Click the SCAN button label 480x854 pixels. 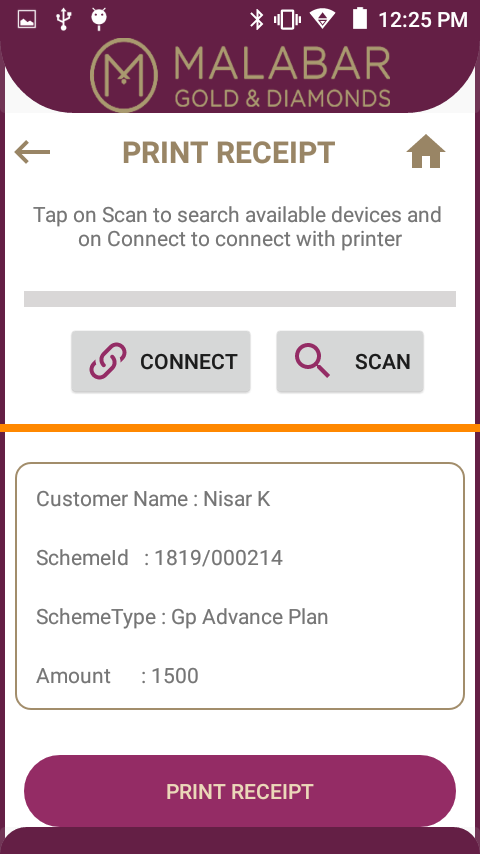[382, 362]
